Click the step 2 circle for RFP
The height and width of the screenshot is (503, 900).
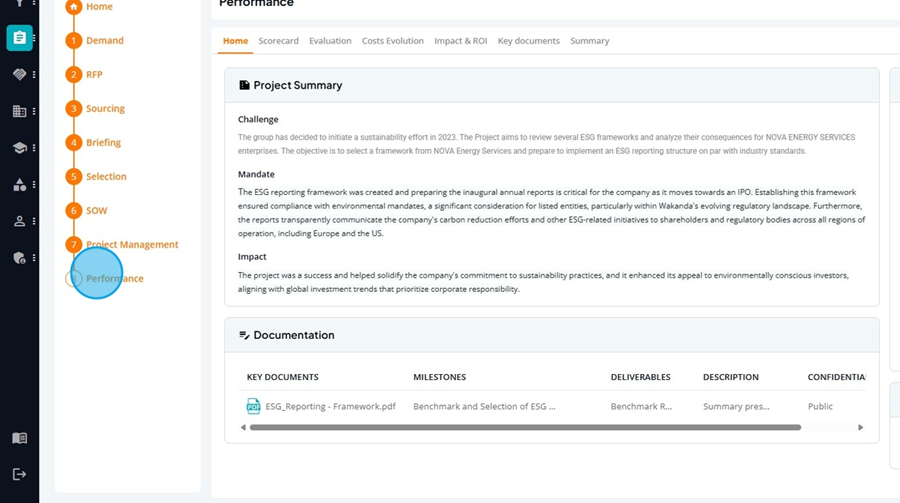pyautogui.click(x=73, y=75)
